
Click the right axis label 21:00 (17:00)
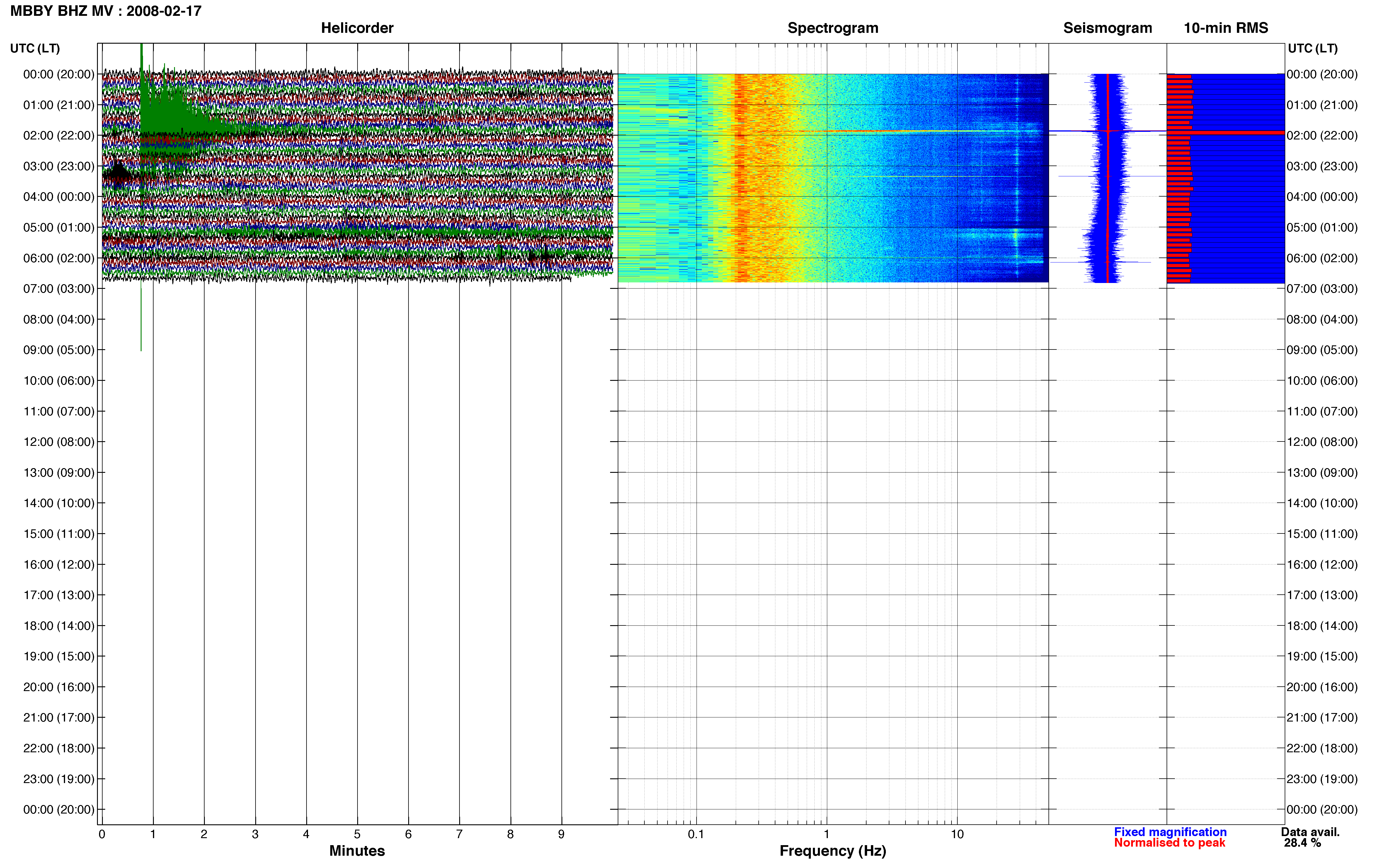(x=1322, y=718)
